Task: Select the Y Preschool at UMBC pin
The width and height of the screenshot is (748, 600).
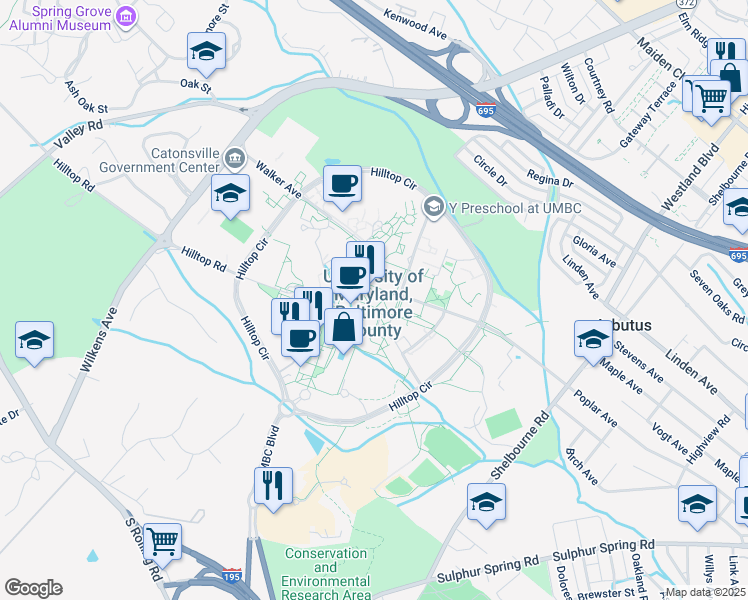Action: 434,208
